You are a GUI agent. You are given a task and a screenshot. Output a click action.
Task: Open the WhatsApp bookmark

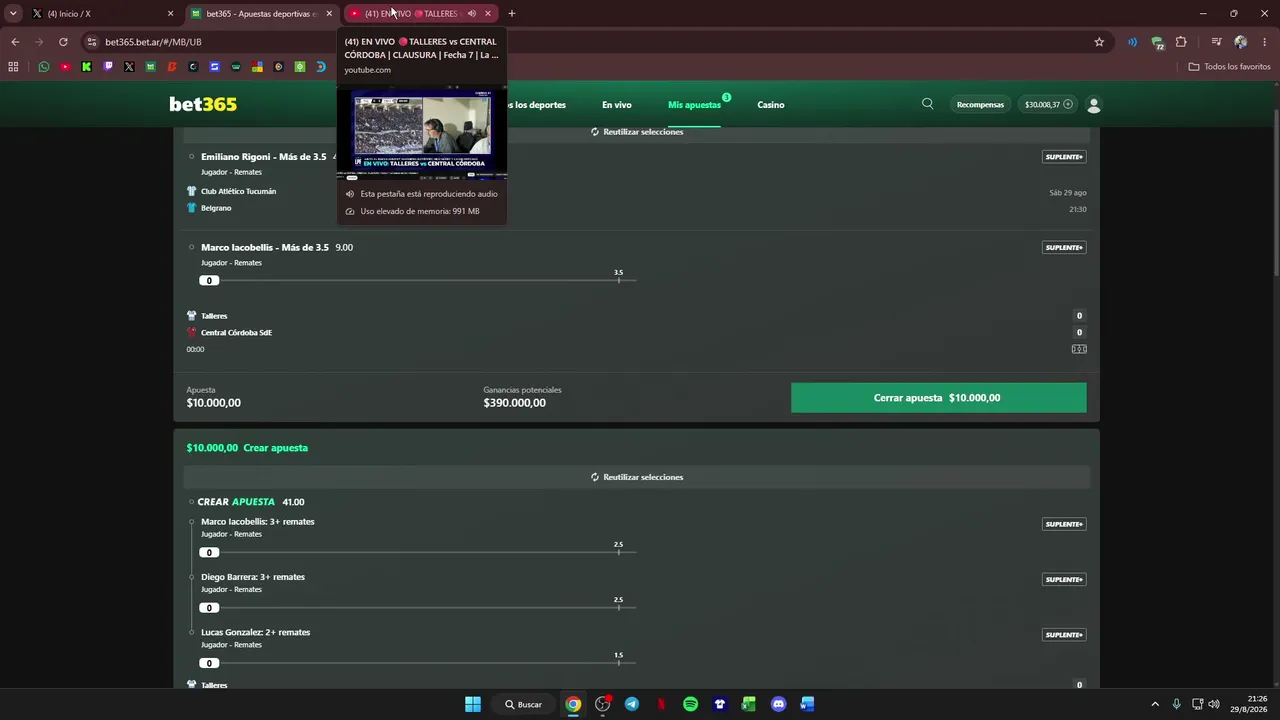click(44, 67)
